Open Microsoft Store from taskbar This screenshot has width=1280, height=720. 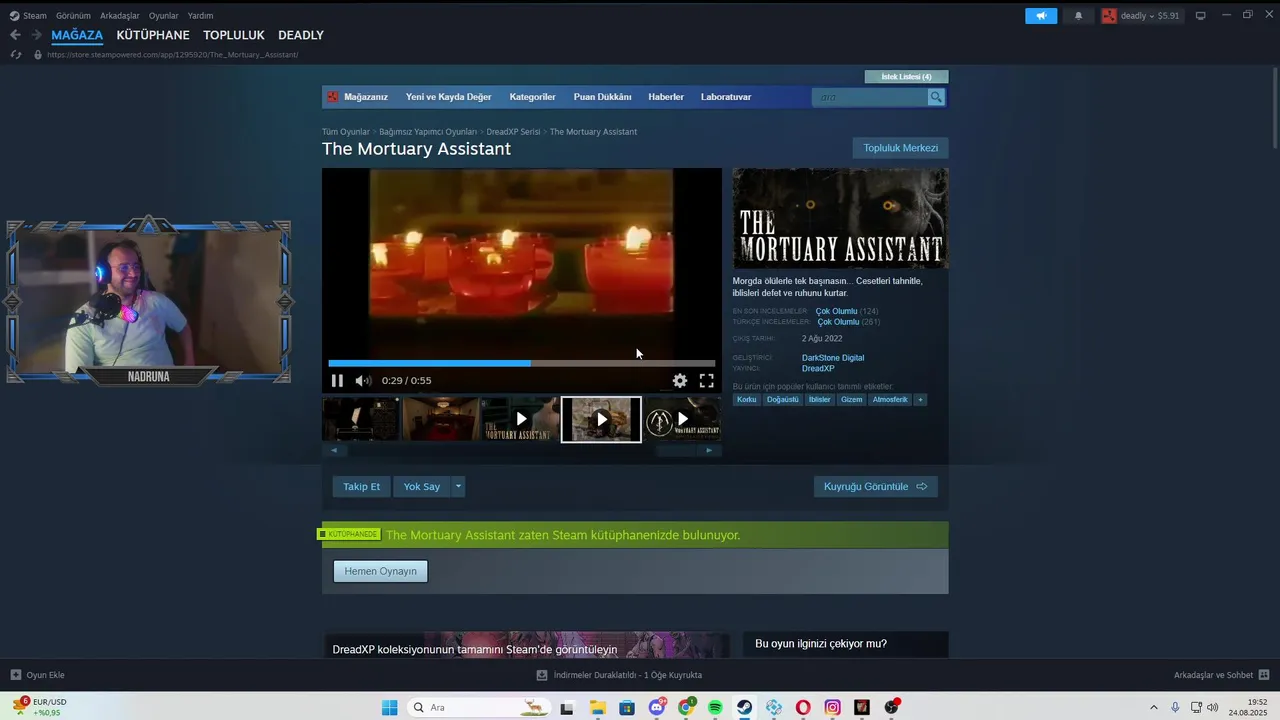click(627, 707)
